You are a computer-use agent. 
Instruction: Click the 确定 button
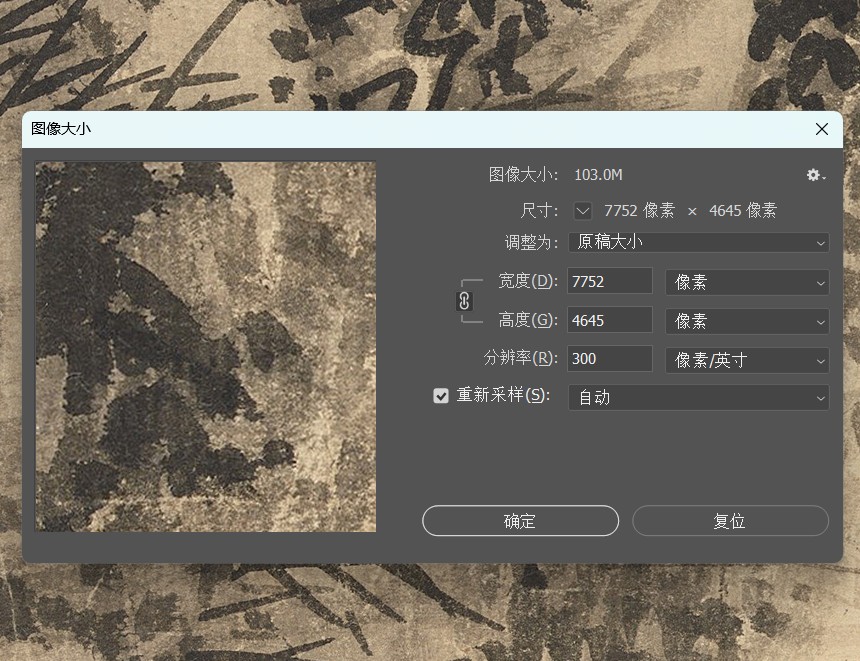pyautogui.click(x=520, y=521)
